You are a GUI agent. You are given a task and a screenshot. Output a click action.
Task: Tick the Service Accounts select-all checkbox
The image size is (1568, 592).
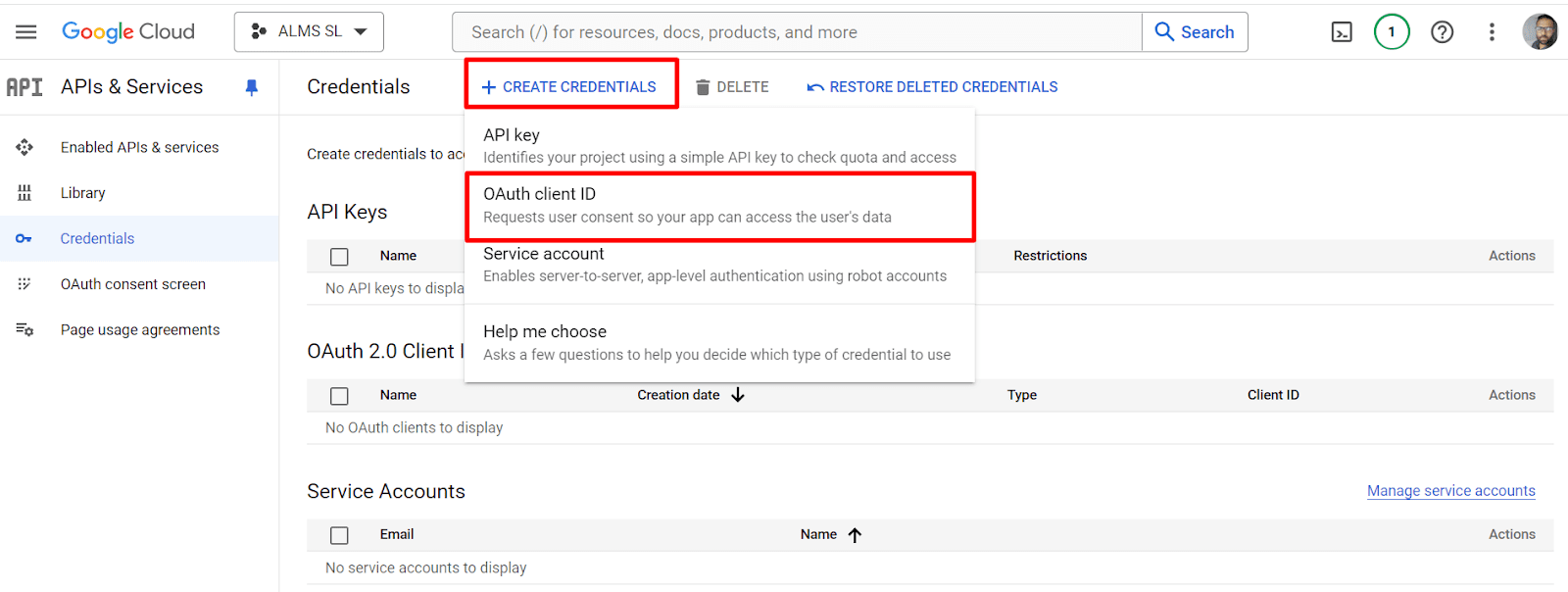340,535
